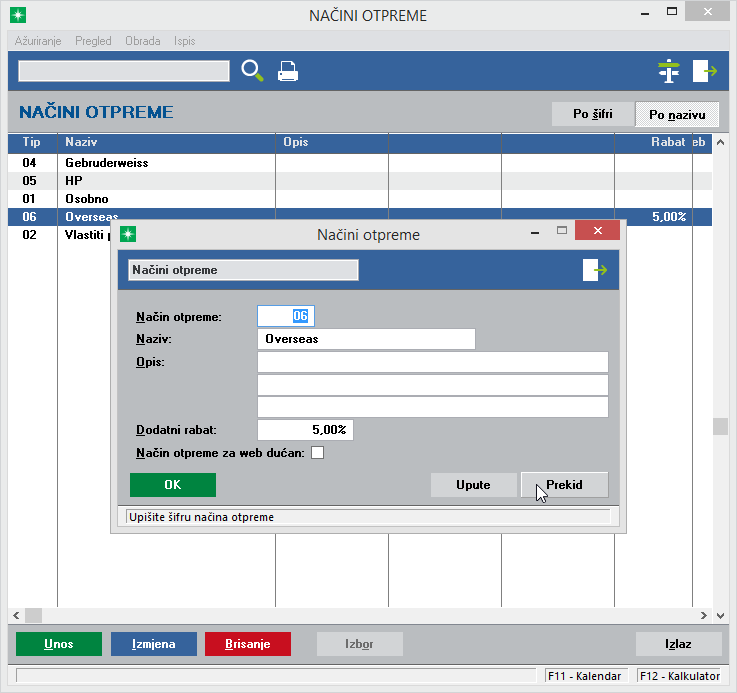Click the signpost directions icon
This screenshot has height=693, width=737.
668,71
